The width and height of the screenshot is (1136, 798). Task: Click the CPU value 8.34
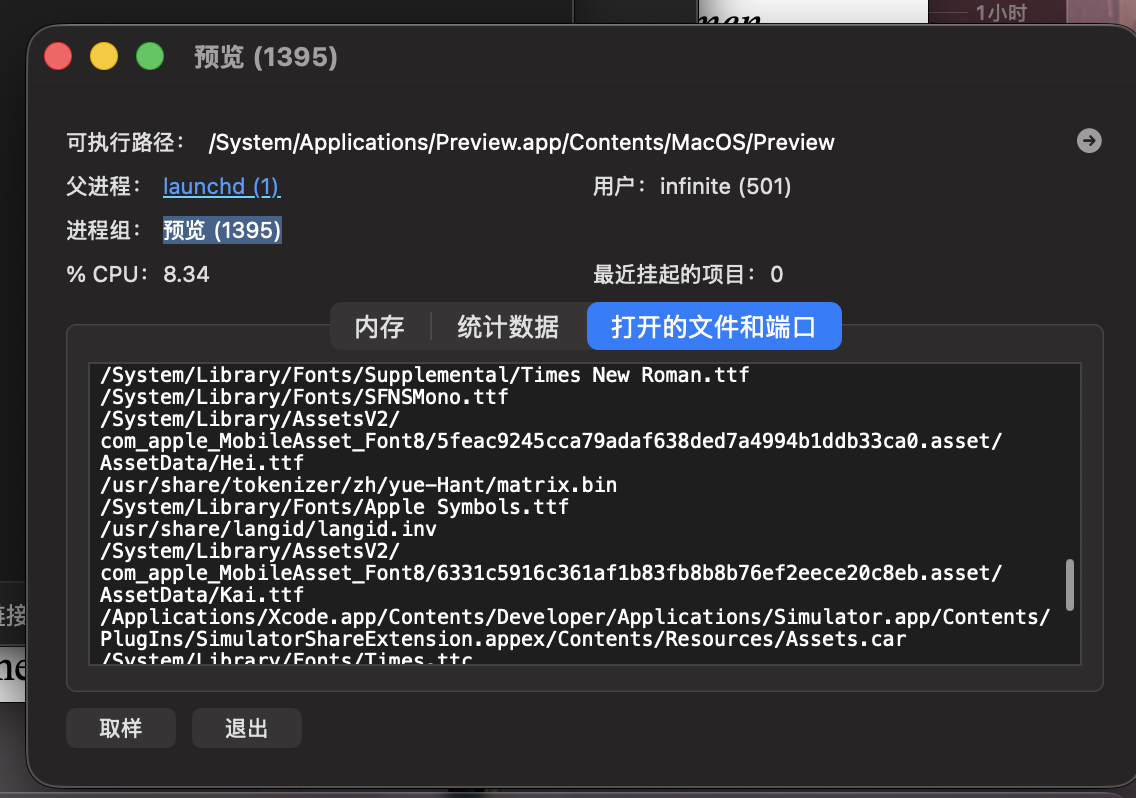point(186,274)
